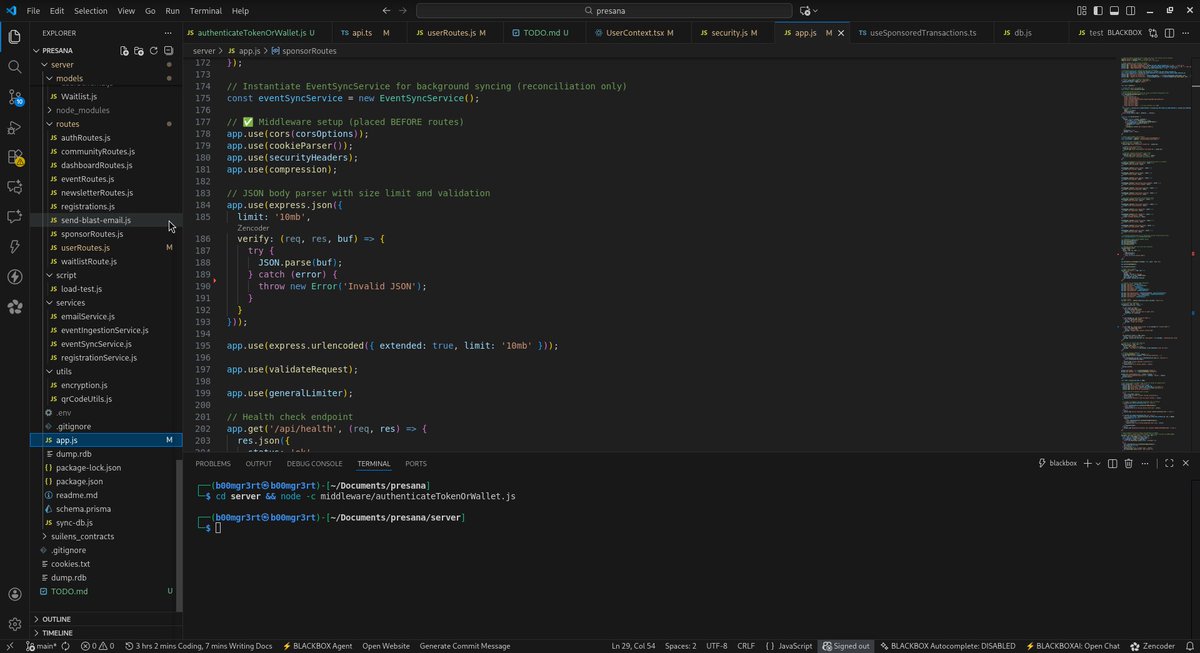Viewport: 1200px width, 653px height.
Task: Toggle BLACKBOX Autocomplete in status bar
Action: [948, 646]
